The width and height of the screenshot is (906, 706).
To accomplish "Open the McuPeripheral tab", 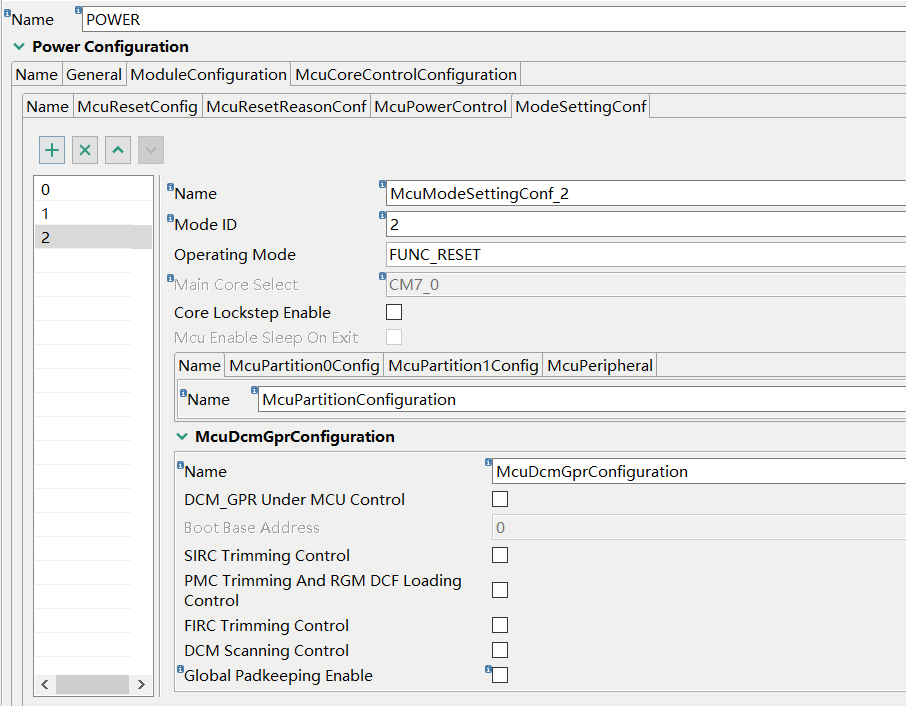I will [x=599, y=365].
